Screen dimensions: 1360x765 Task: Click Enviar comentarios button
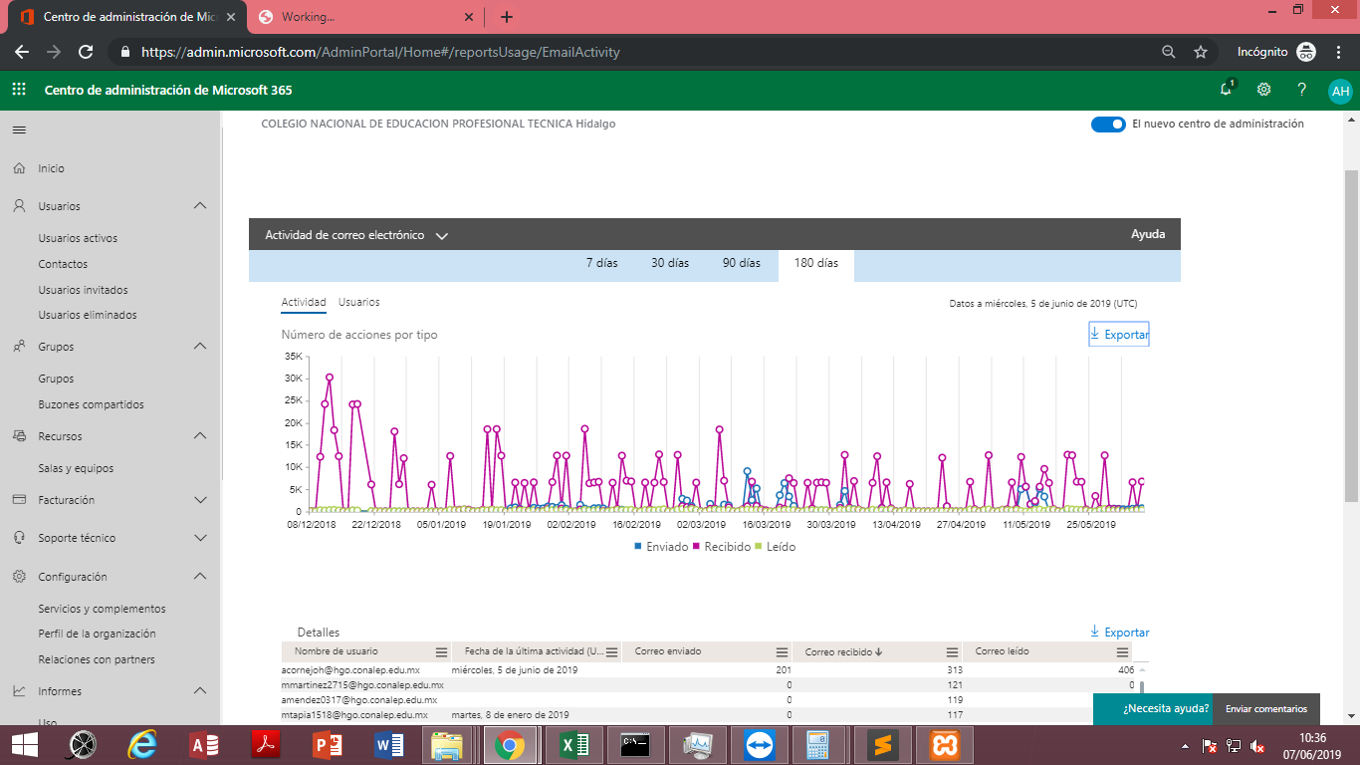(1266, 709)
